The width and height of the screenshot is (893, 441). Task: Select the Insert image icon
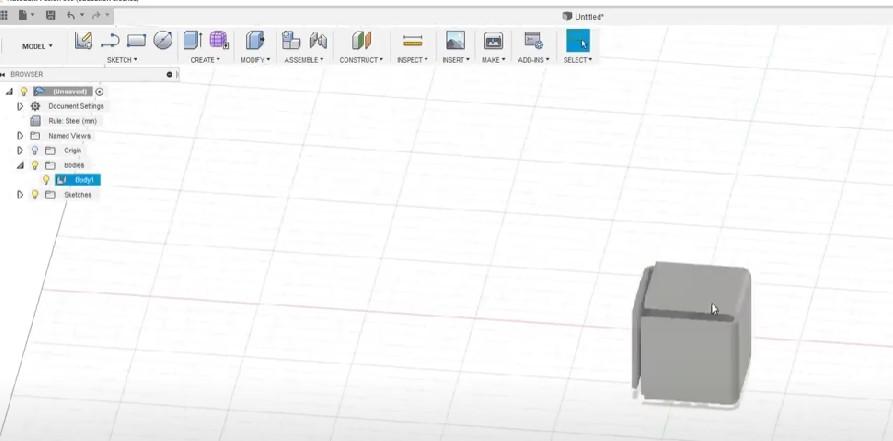[x=456, y=40]
